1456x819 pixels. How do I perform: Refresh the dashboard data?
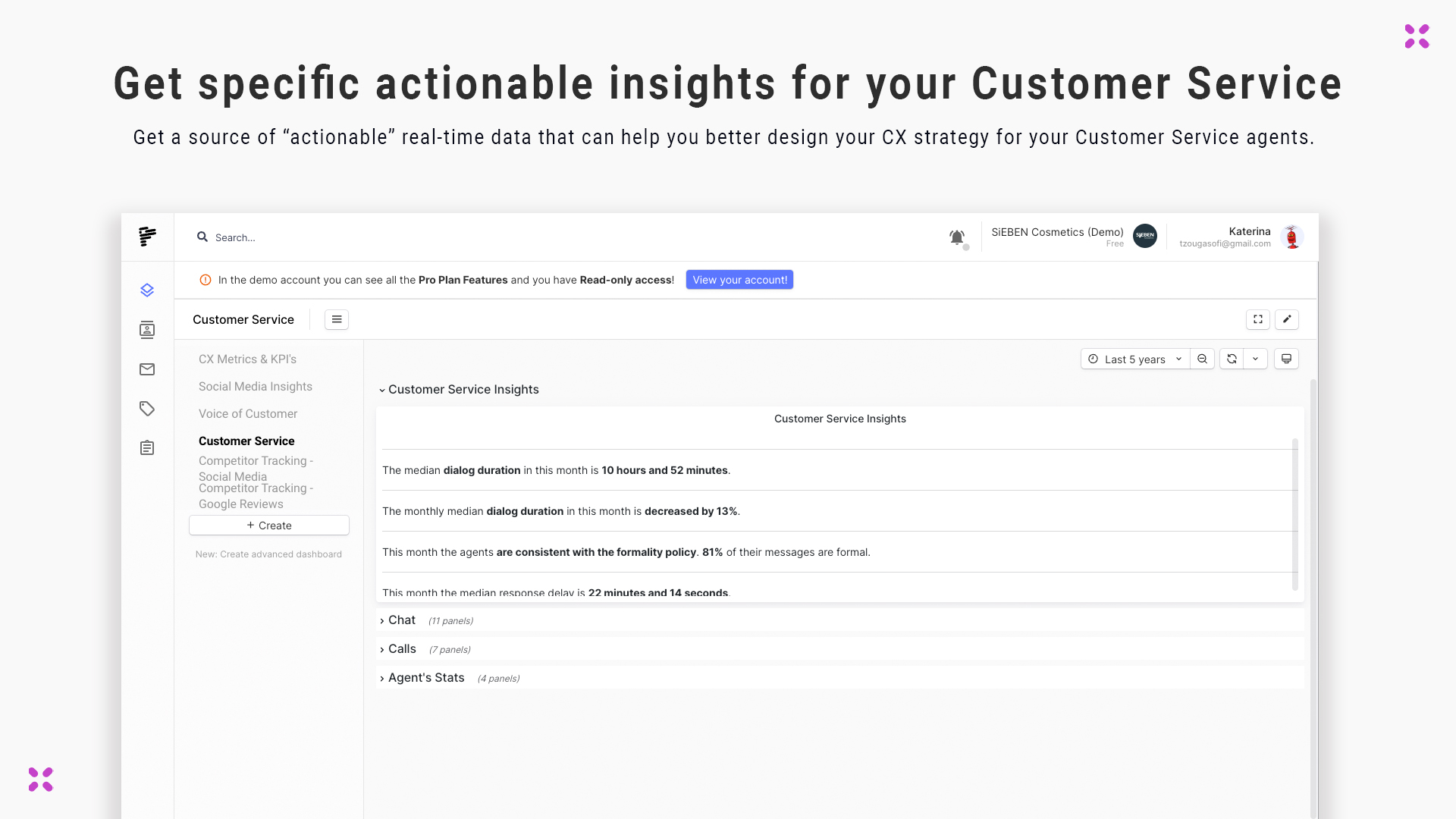pyautogui.click(x=1232, y=359)
